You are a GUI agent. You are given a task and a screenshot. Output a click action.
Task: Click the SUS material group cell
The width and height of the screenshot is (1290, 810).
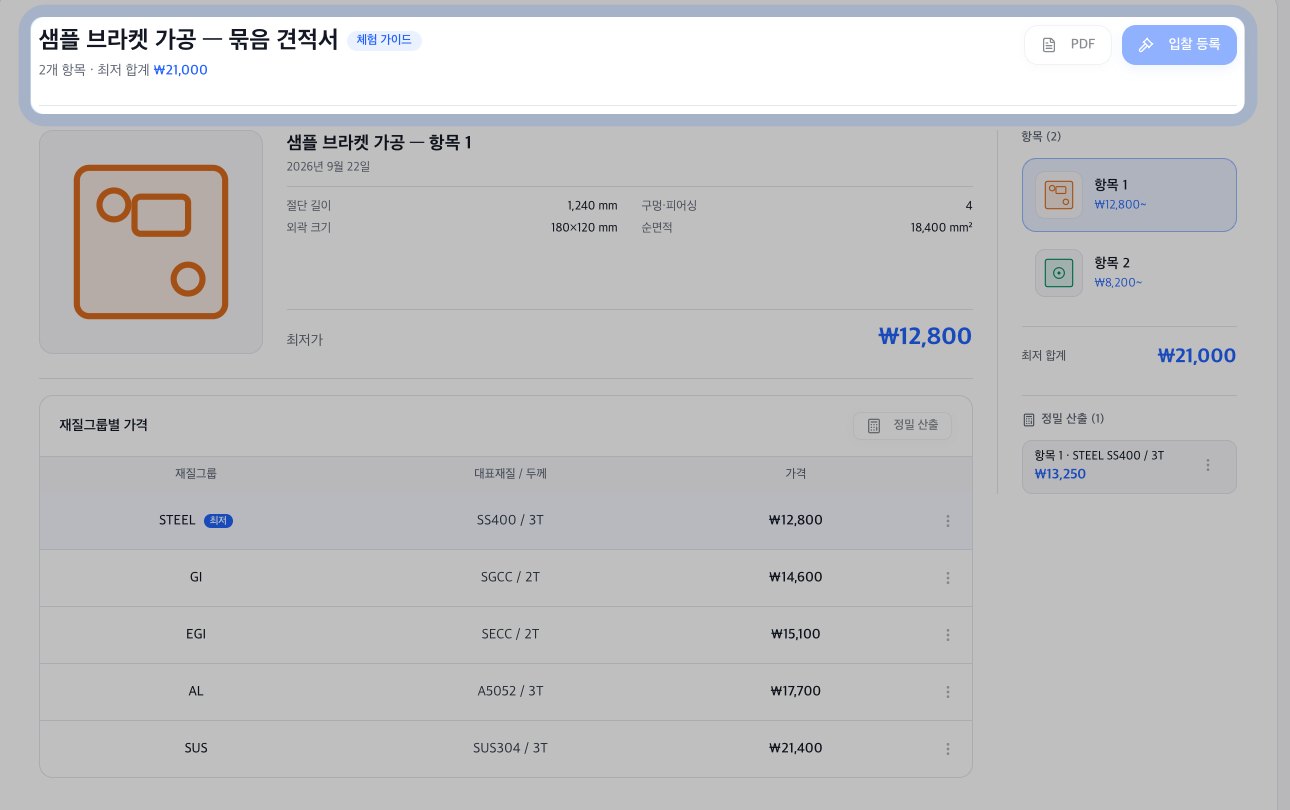coord(196,749)
